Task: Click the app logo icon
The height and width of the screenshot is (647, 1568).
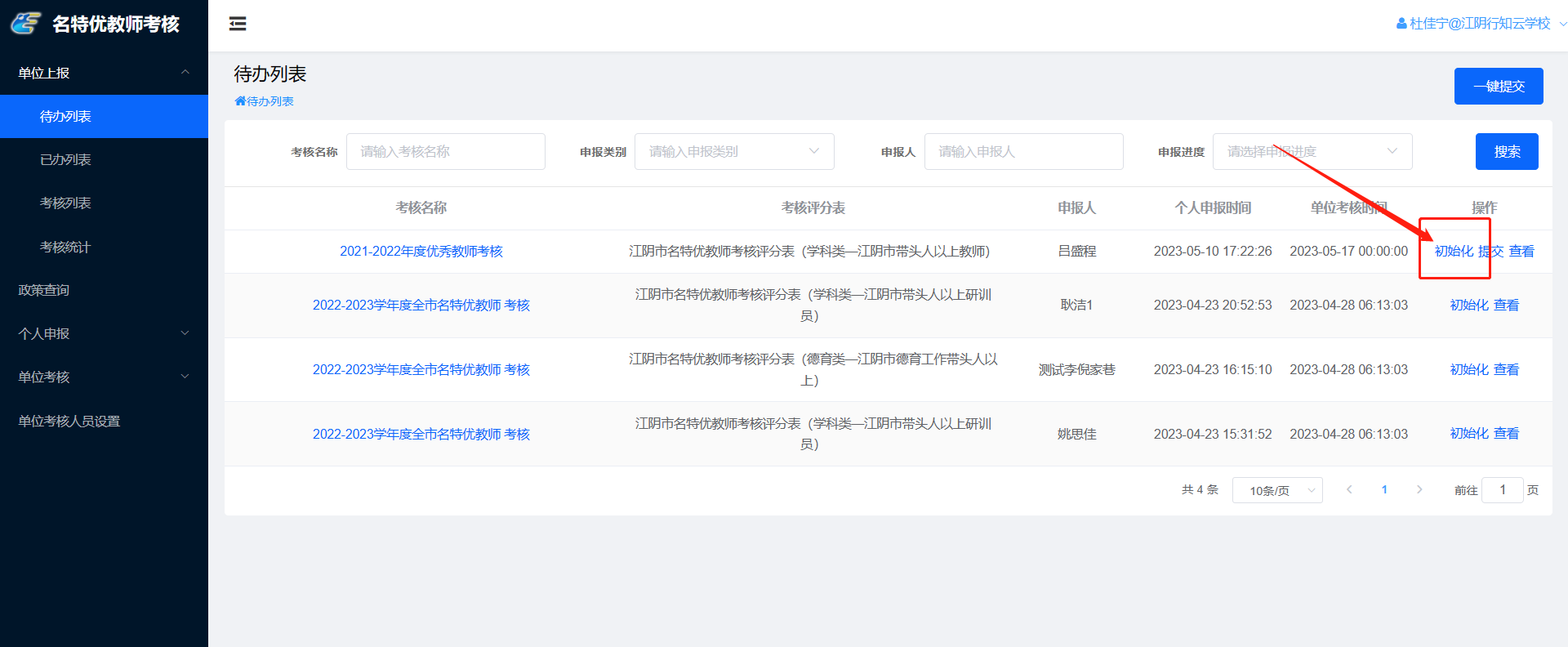Action: [25, 24]
